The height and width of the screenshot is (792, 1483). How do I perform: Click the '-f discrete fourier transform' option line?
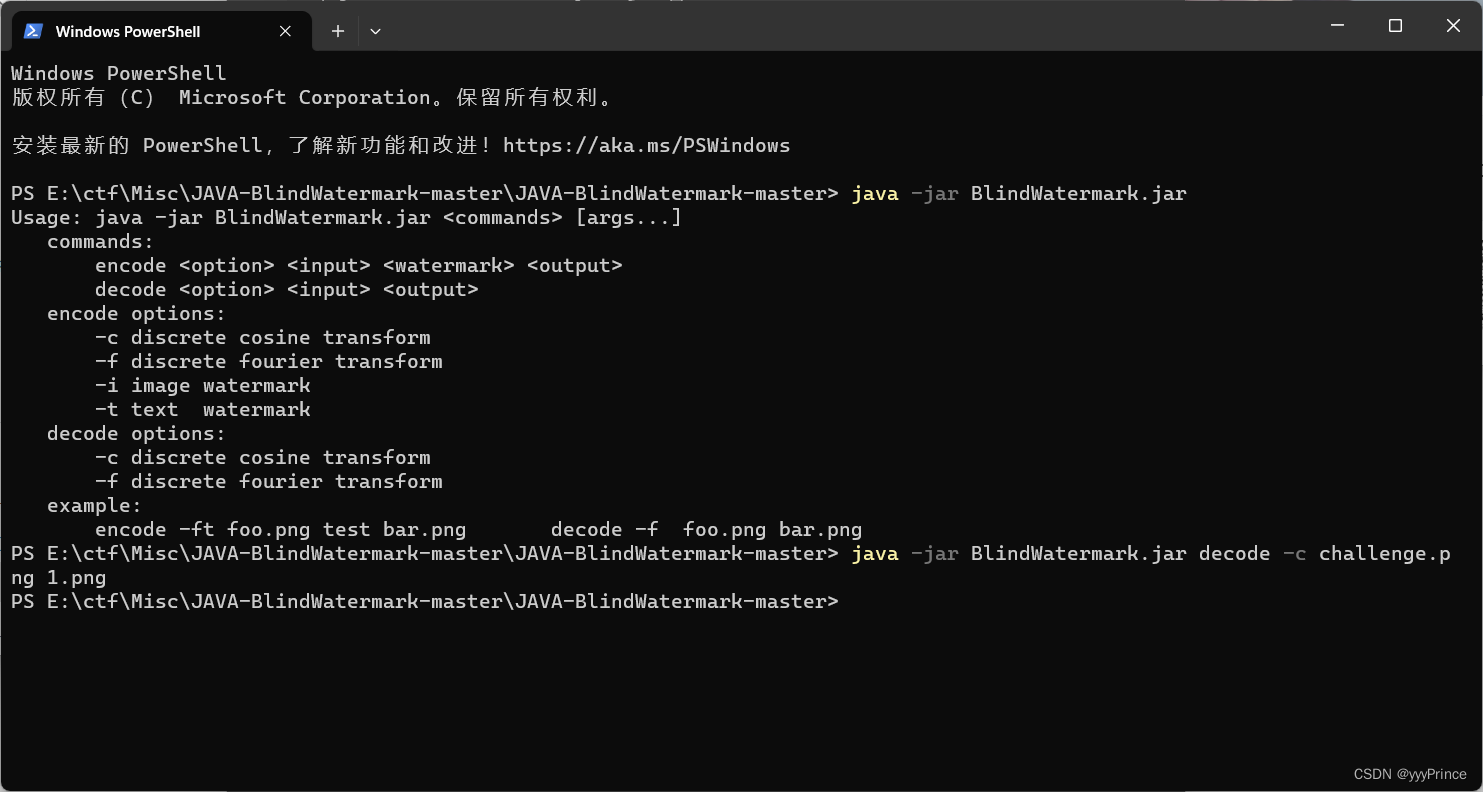click(270, 361)
